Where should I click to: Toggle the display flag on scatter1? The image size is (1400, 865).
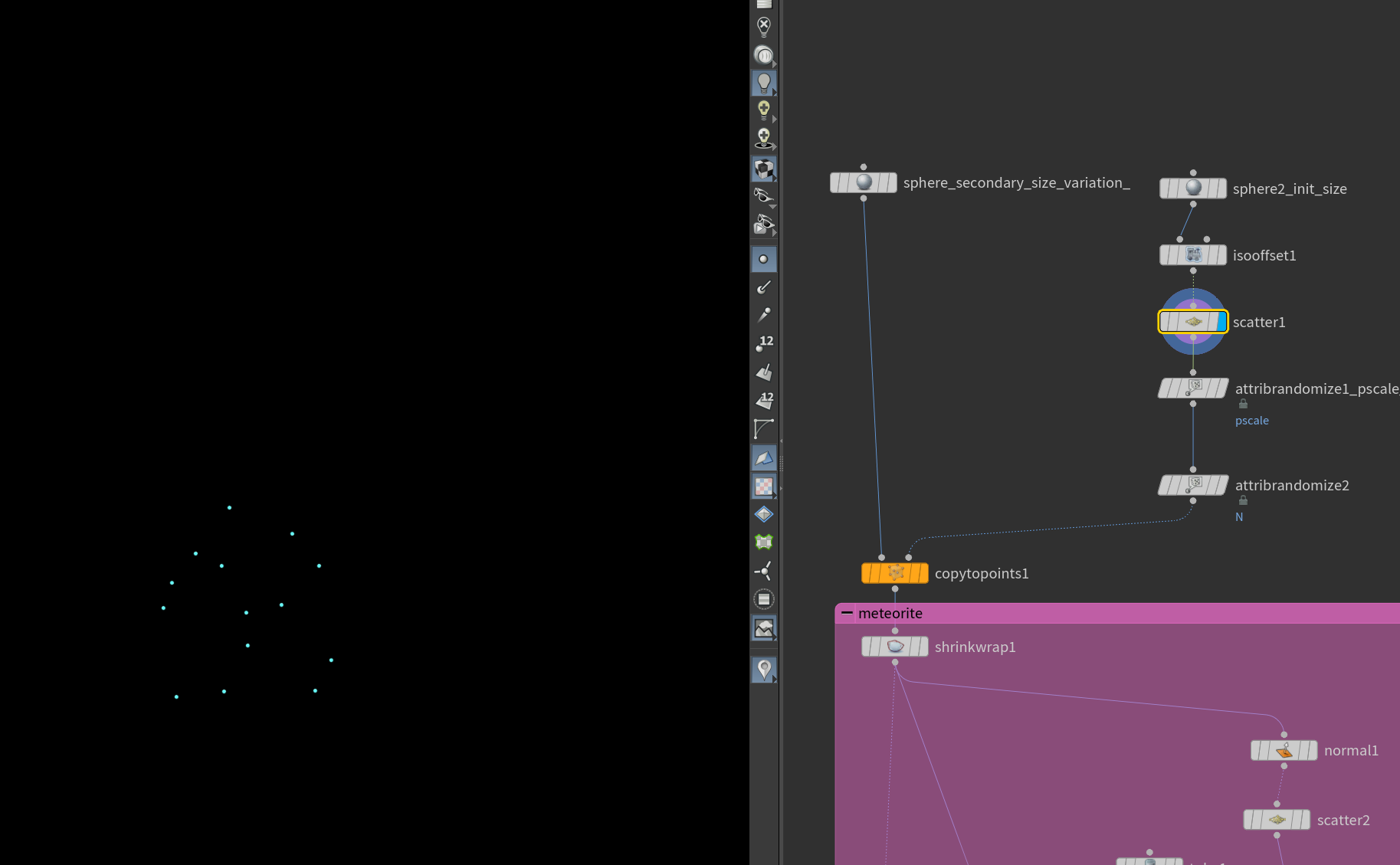click(x=1220, y=322)
